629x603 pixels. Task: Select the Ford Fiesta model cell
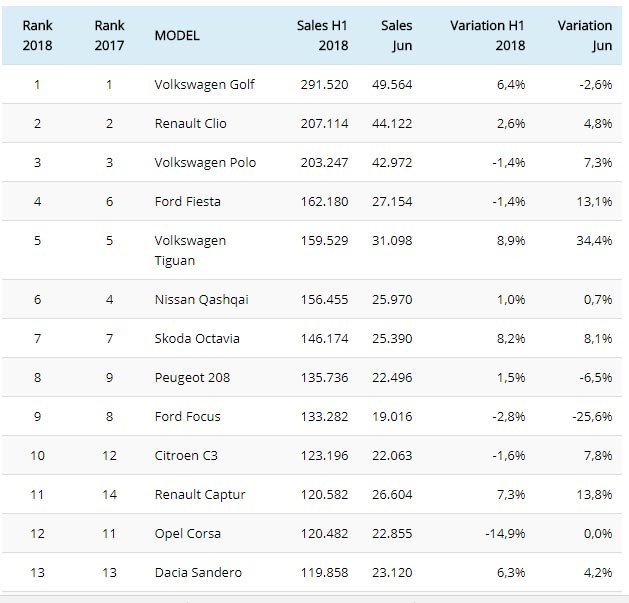[188, 202]
